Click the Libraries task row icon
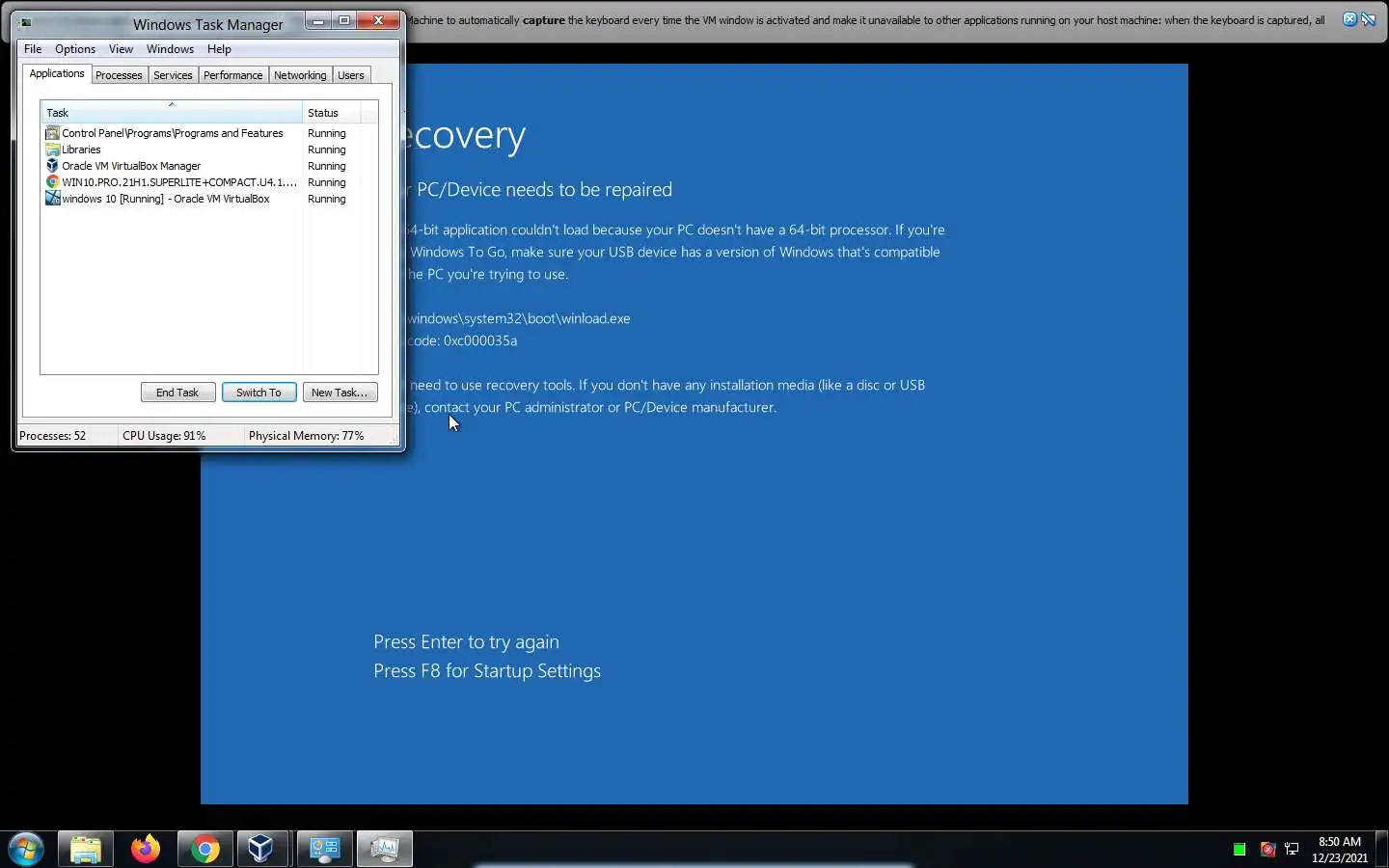1389x868 pixels. [53, 149]
